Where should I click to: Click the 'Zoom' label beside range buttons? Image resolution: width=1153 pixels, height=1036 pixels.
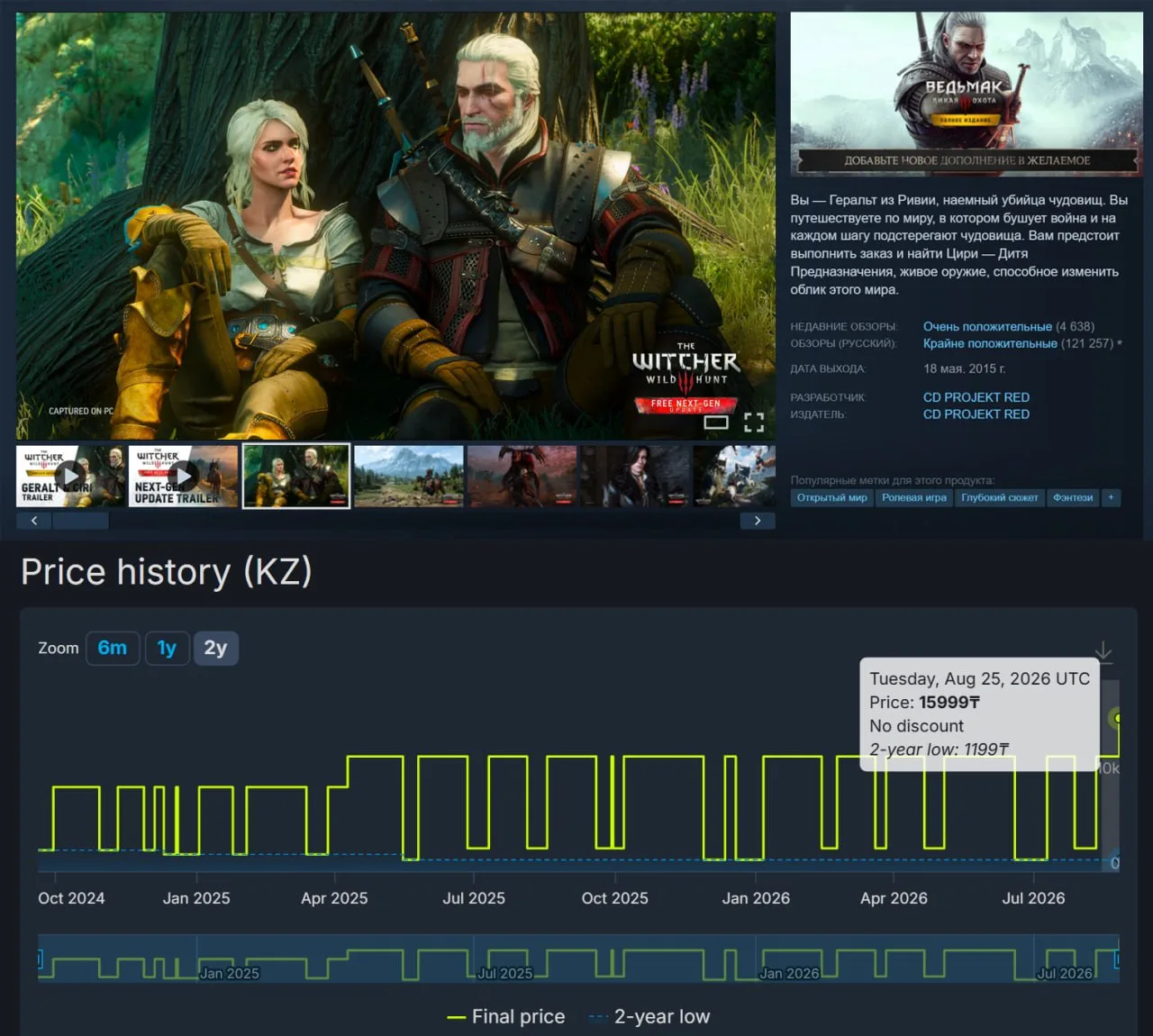[59, 648]
